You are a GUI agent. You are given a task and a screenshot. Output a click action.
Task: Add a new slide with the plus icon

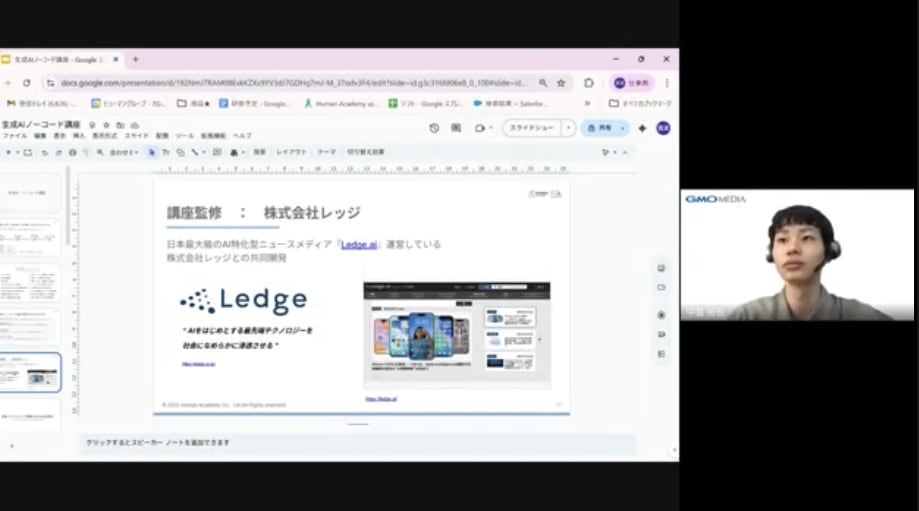[x=8, y=152]
